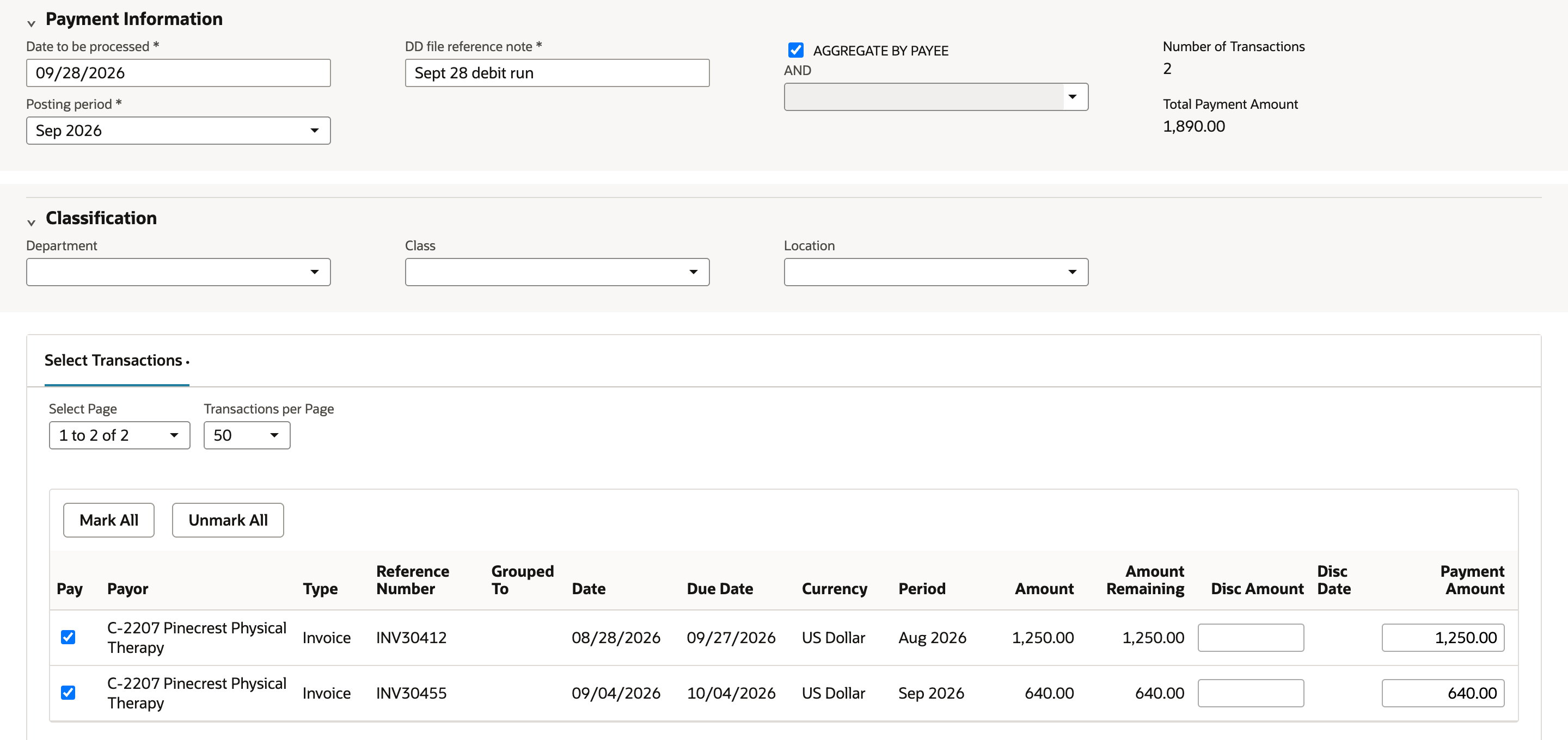Edit Payment Amount 640.00 field
Image resolution: width=1568 pixels, height=740 pixels.
[1443, 693]
